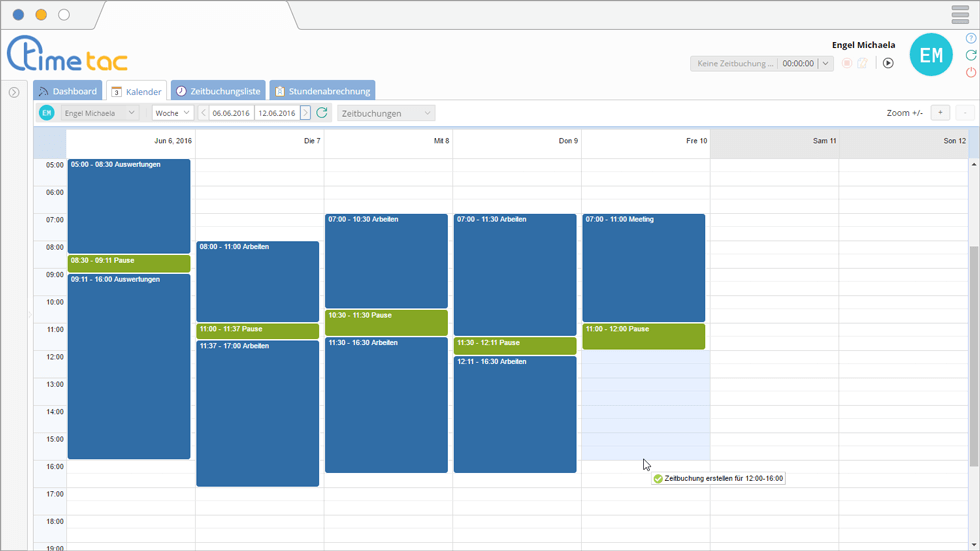The width and height of the screenshot is (980, 551).
Task: Click the timetac logo
Action: click(x=68, y=55)
